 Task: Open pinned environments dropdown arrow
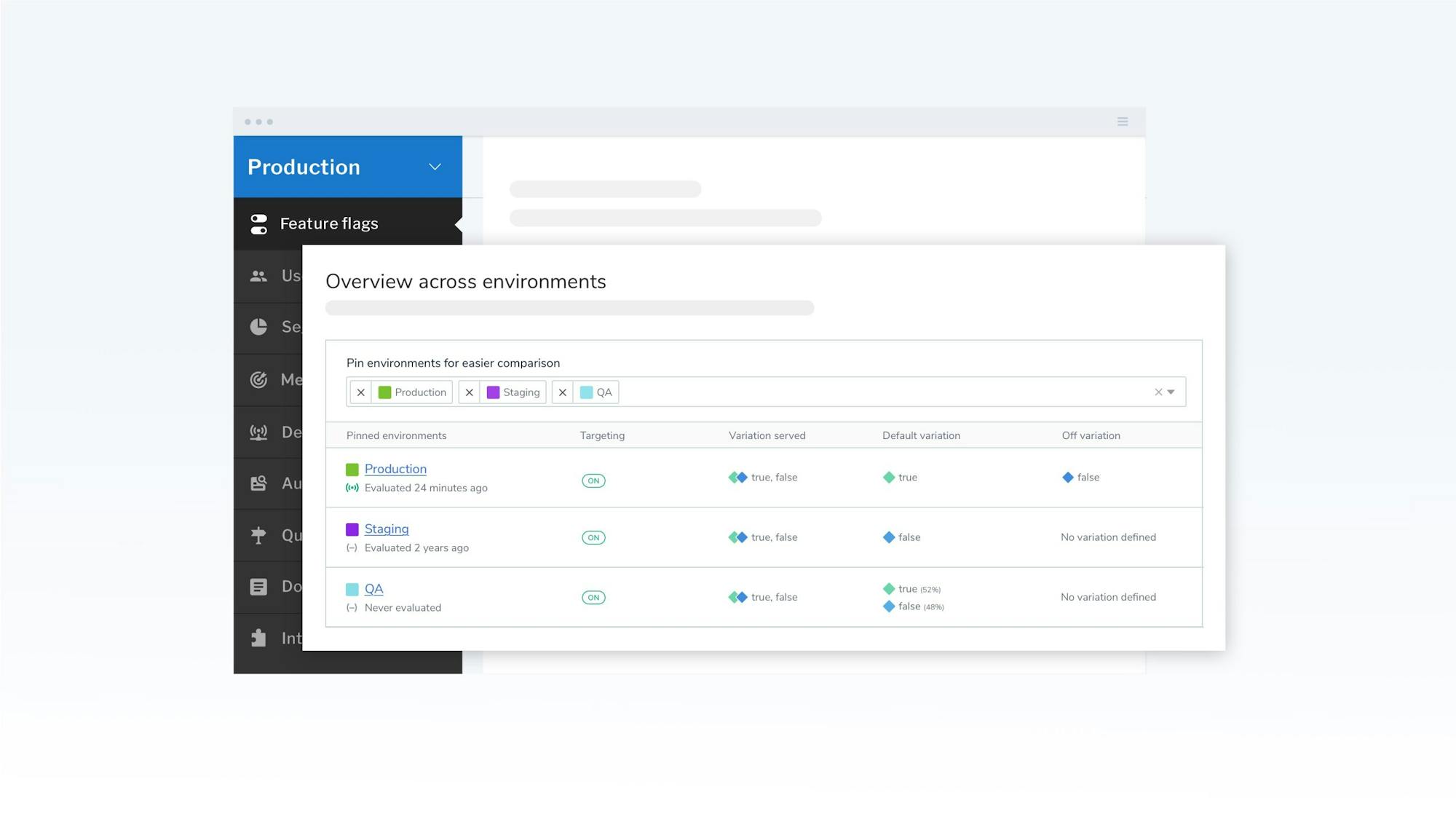[x=1171, y=392]
